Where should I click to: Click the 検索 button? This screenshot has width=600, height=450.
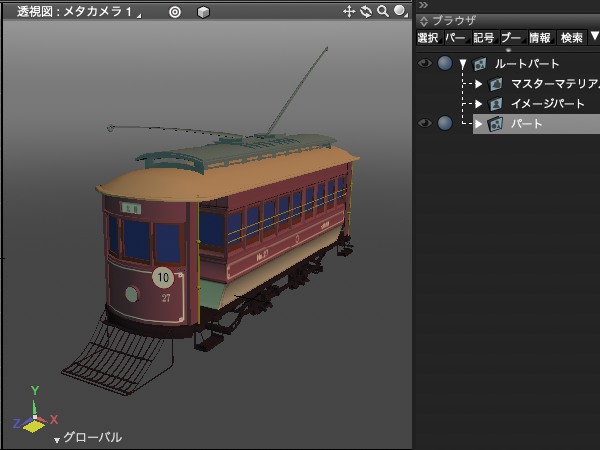(572, 38)
